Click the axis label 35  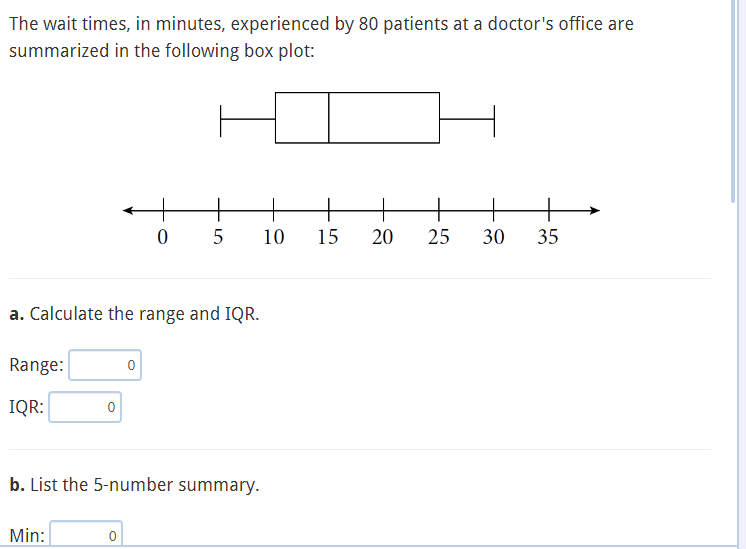tap(548, 236)
